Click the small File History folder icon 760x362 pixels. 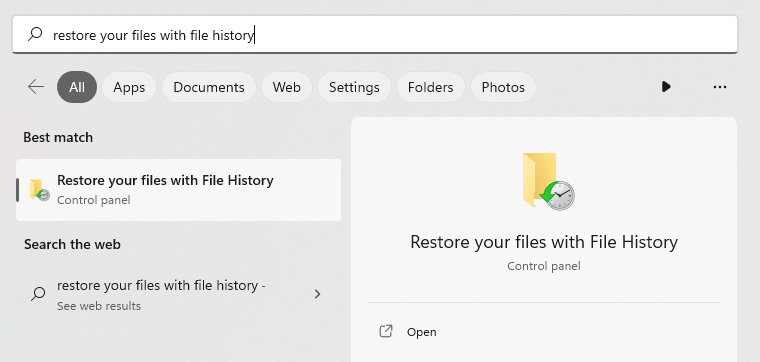[39, 189]
